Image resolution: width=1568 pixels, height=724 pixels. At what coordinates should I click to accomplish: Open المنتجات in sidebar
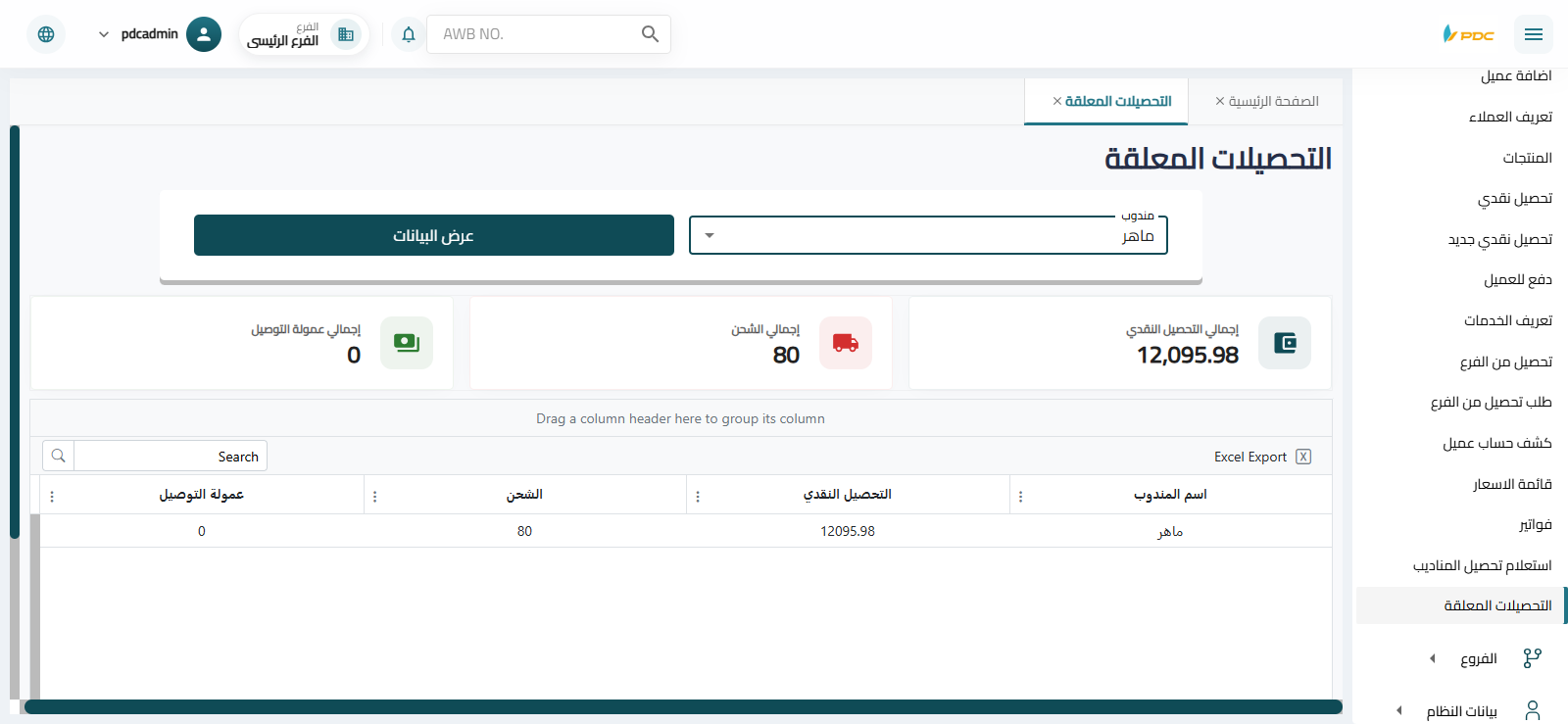click(x=1528, y=158)
